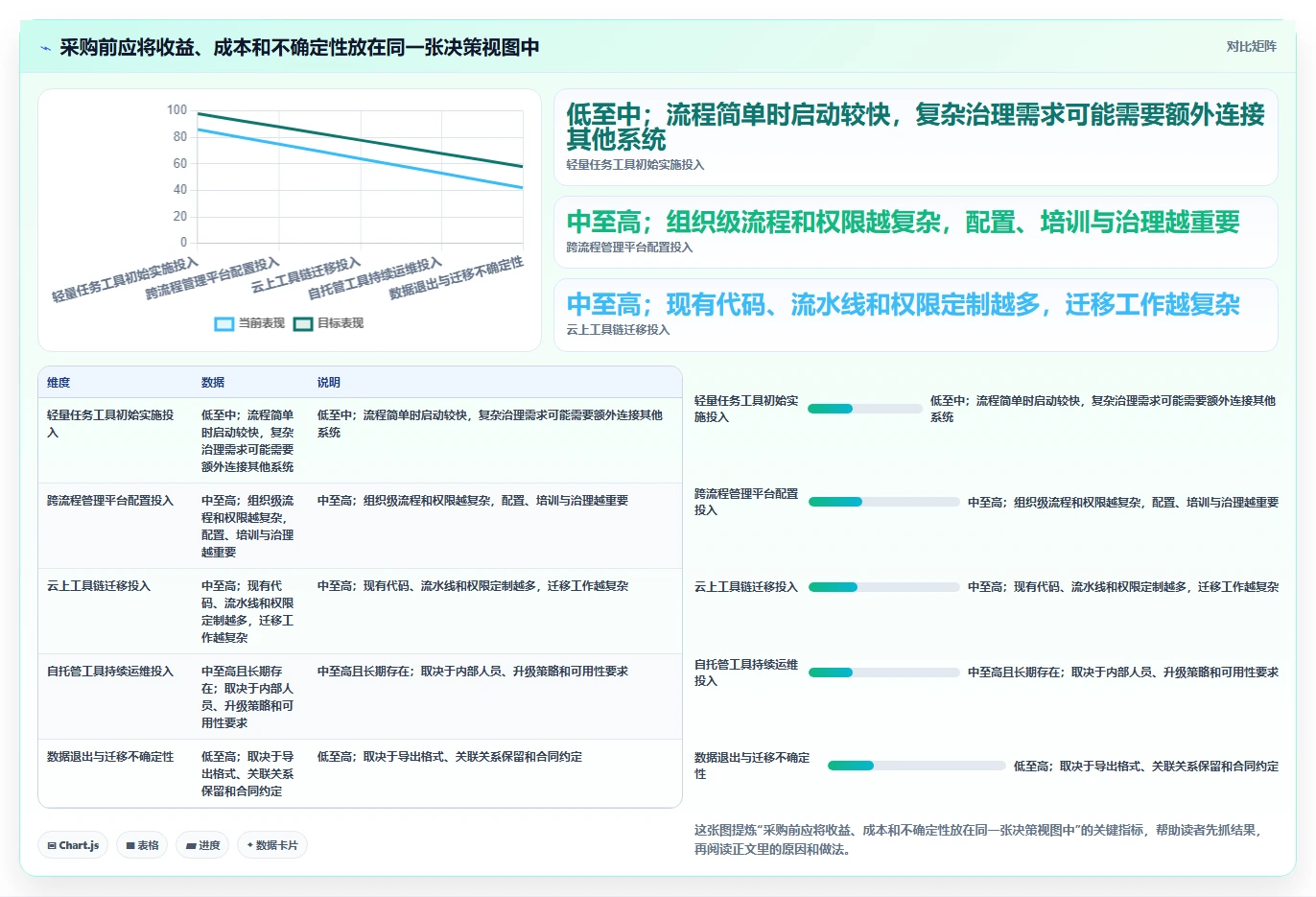The height and width of the screenshot is (897, 1316).
Task: Click the 20 tick on the chart y-axis
Action: coord(180,216)
